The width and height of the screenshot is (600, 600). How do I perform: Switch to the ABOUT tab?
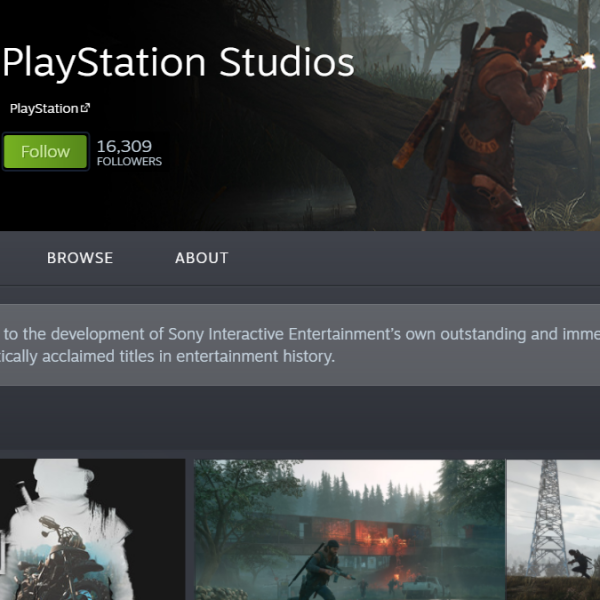pyautogui.click(x=202, y=258)
